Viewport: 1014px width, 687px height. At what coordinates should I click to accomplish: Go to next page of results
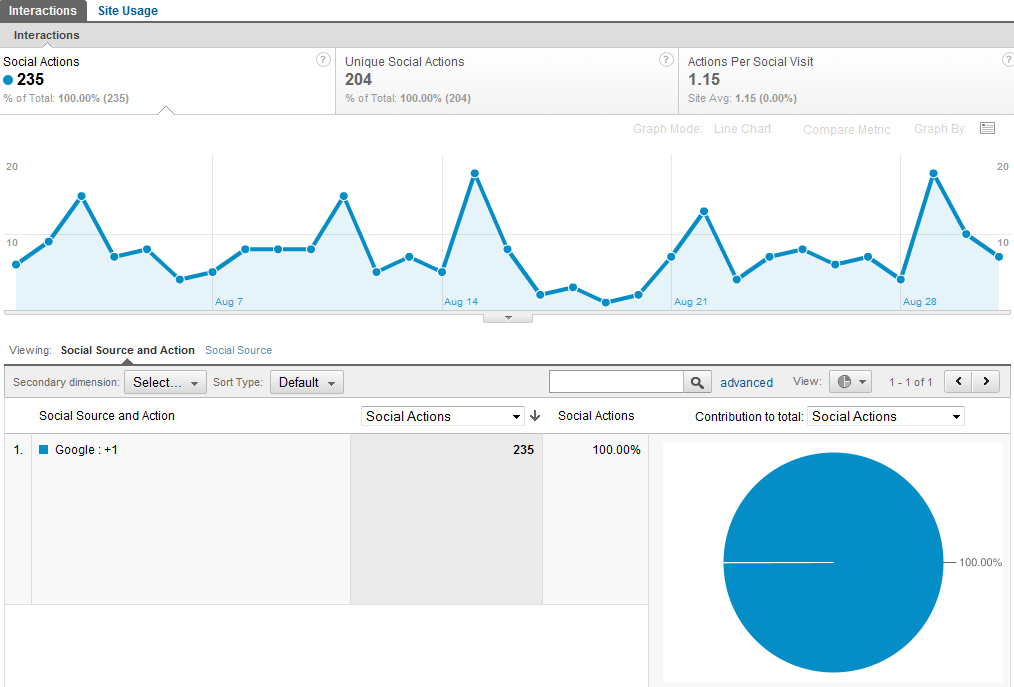[x=987, y=382]
